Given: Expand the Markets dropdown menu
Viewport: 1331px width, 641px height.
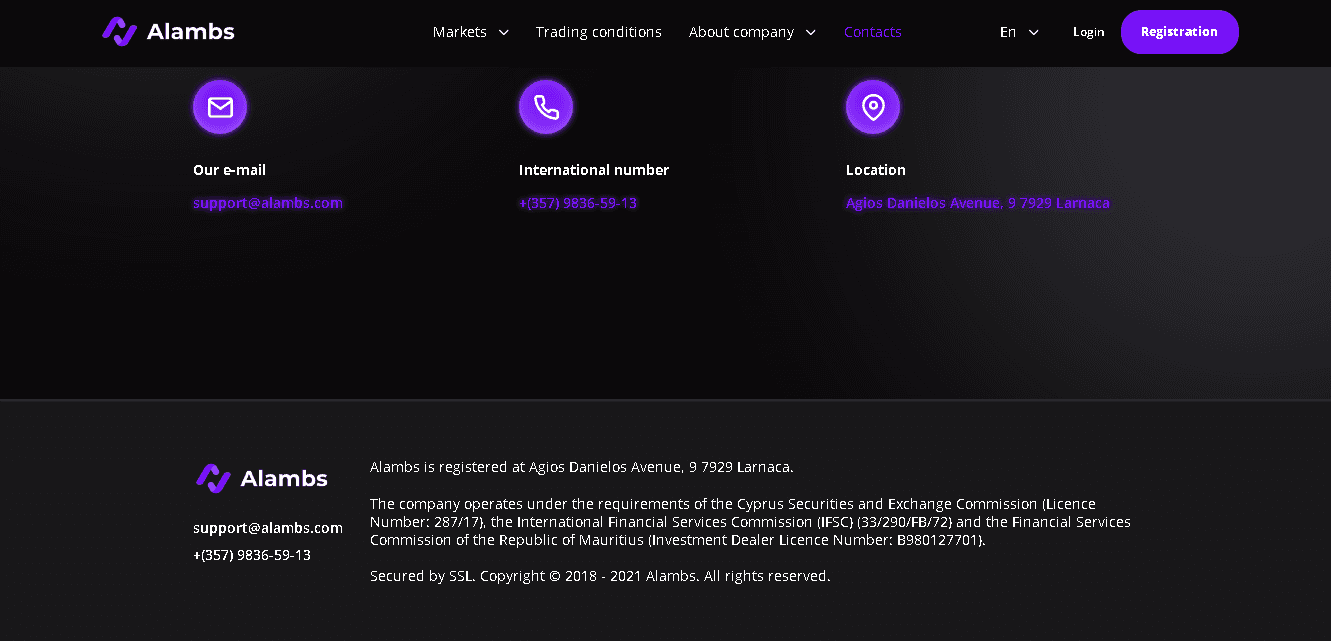Looking at the screenshot, I should pyautogui.click(x=470, y=31).
